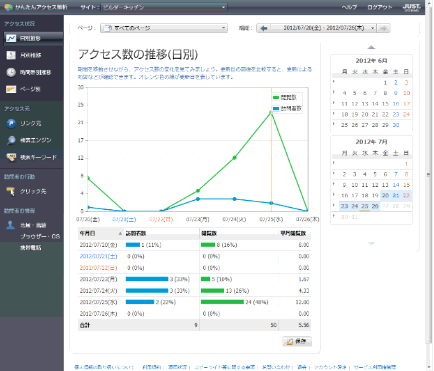Select July 25 in the calendar
Image resolution: width=434 pixels, height=371 pixels.
click(365, 206)
